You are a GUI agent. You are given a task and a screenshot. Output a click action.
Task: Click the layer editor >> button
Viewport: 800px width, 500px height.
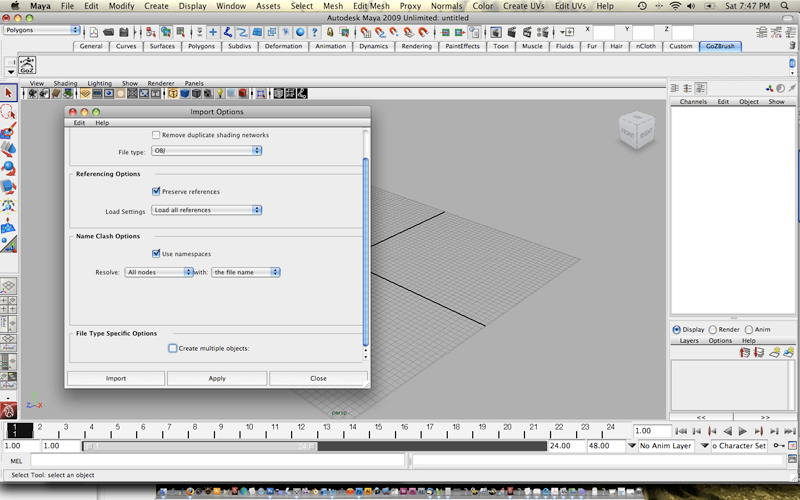[x=765, y=417]
